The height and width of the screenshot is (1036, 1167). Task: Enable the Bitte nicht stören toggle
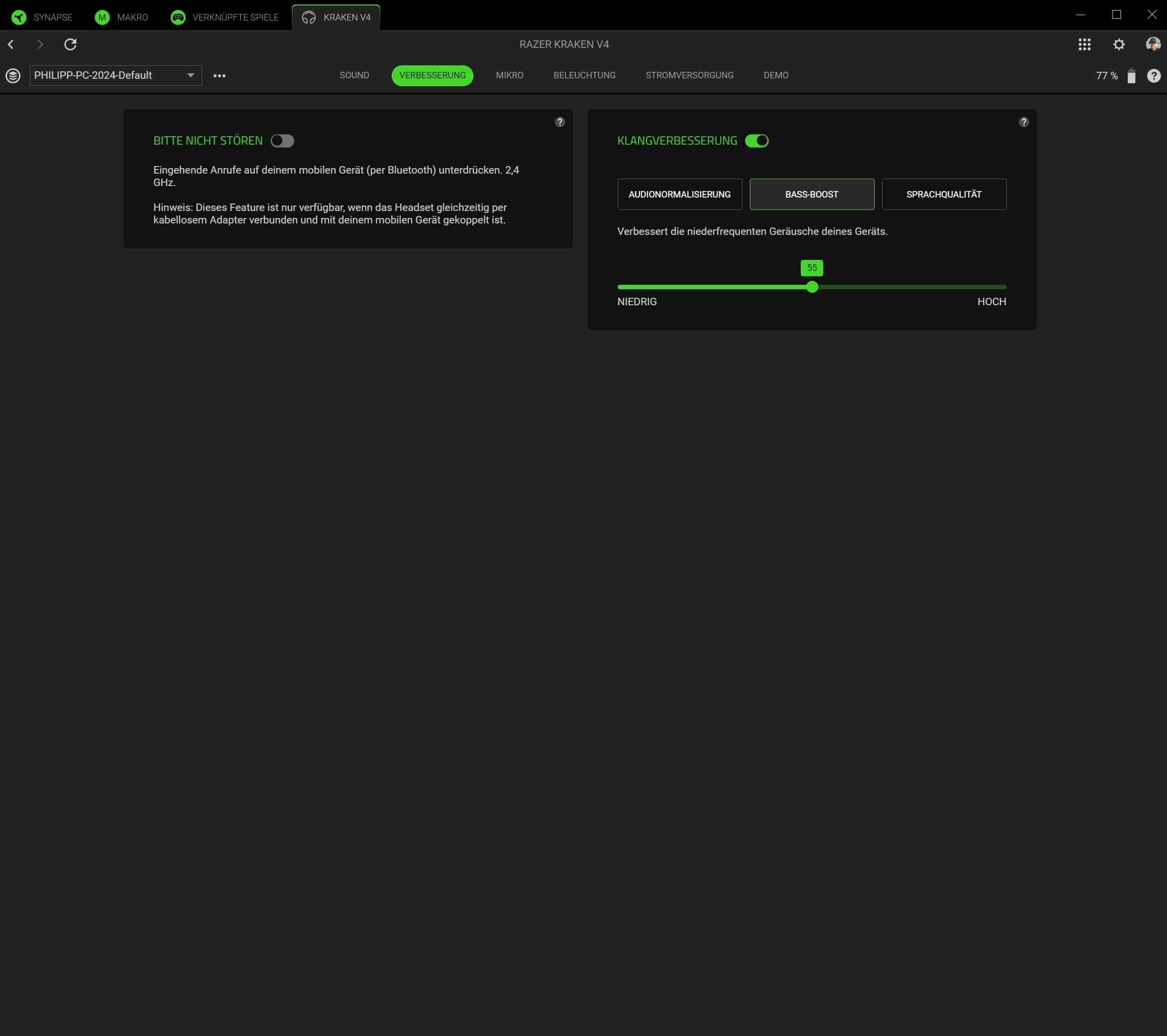[282, 141]
